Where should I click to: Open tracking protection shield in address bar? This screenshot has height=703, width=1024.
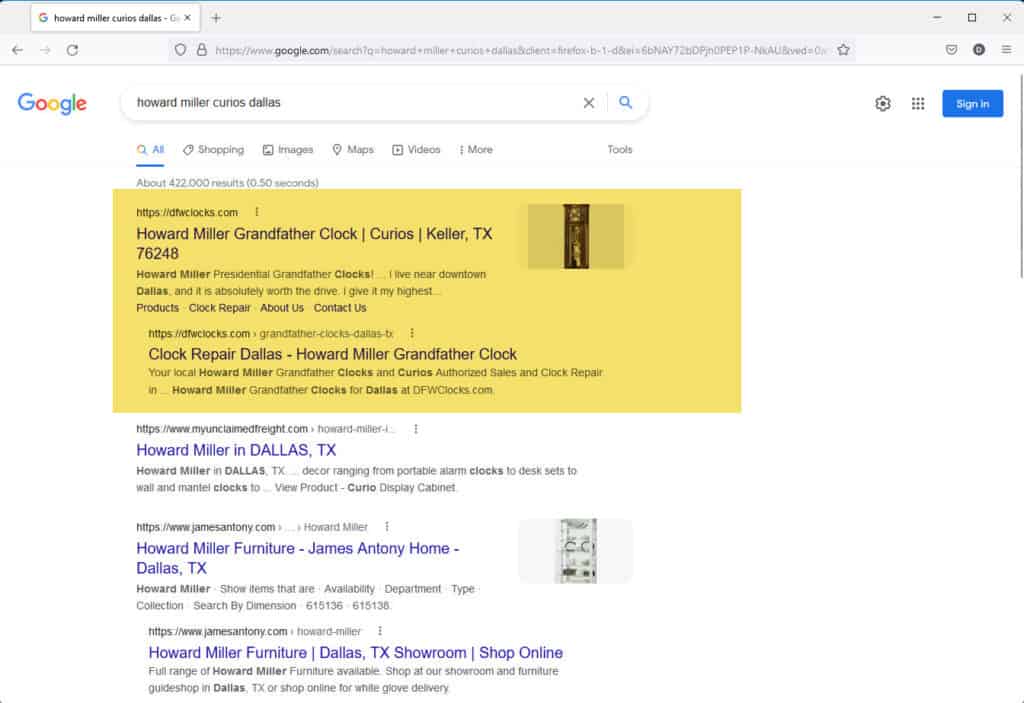[180, 50]
